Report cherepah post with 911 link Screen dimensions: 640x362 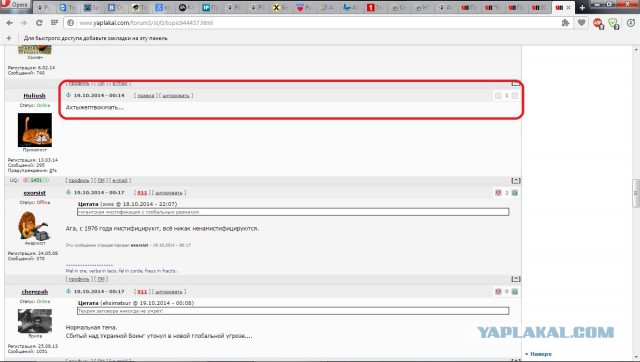coord(142,292)
